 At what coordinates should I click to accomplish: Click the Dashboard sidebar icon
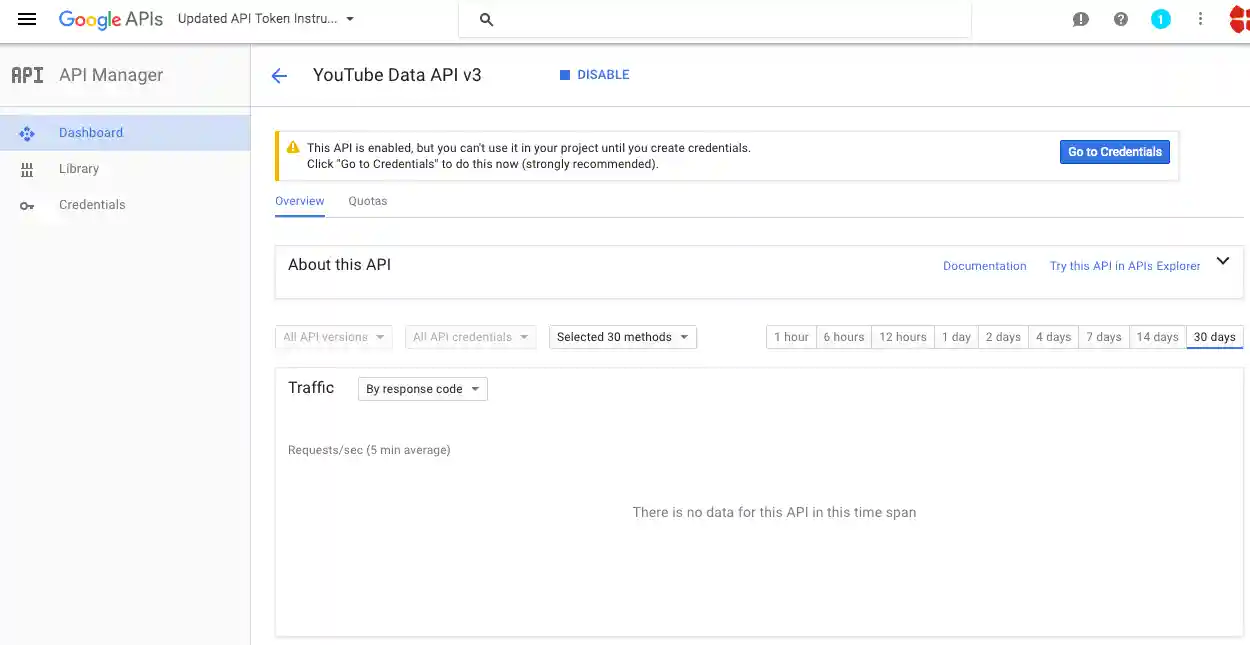coord(27,133)
